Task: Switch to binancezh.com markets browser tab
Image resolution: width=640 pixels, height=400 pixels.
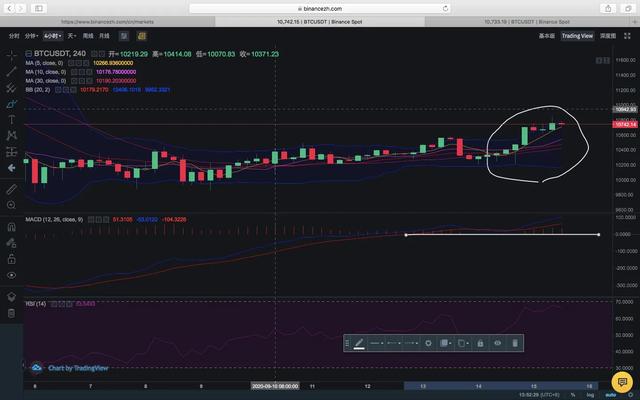Action: tap(107, 22)
